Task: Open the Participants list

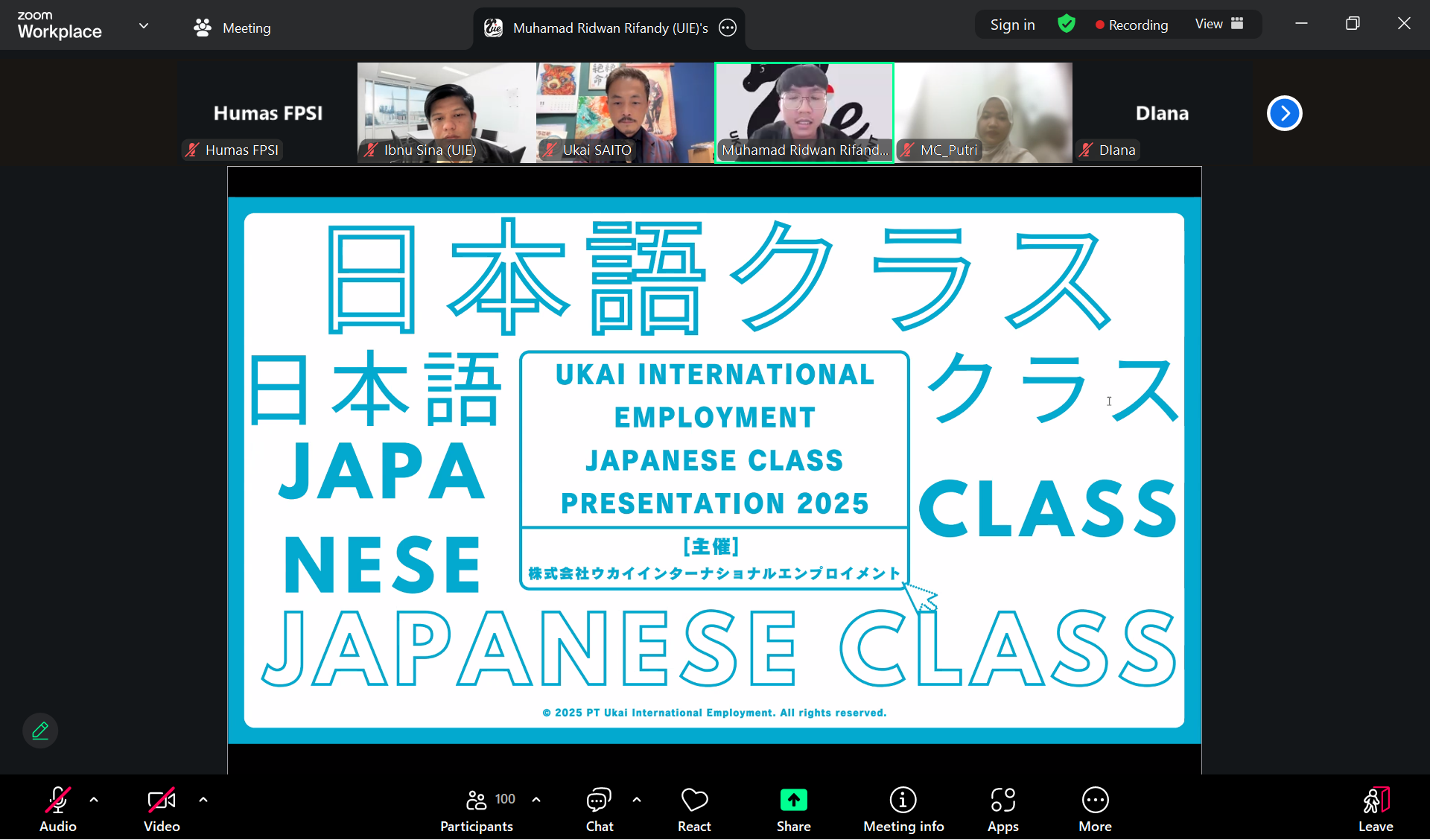Action: click(477, 801)
